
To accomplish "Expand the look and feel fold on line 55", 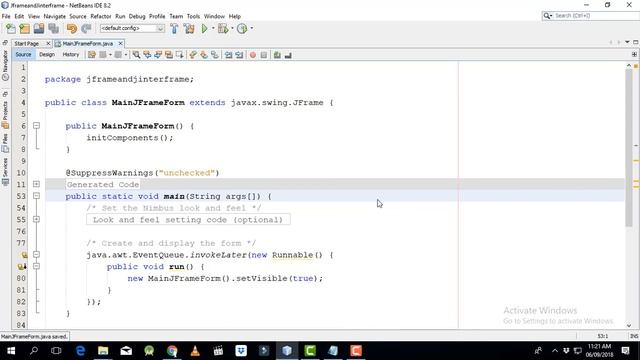I will [36, 219].
